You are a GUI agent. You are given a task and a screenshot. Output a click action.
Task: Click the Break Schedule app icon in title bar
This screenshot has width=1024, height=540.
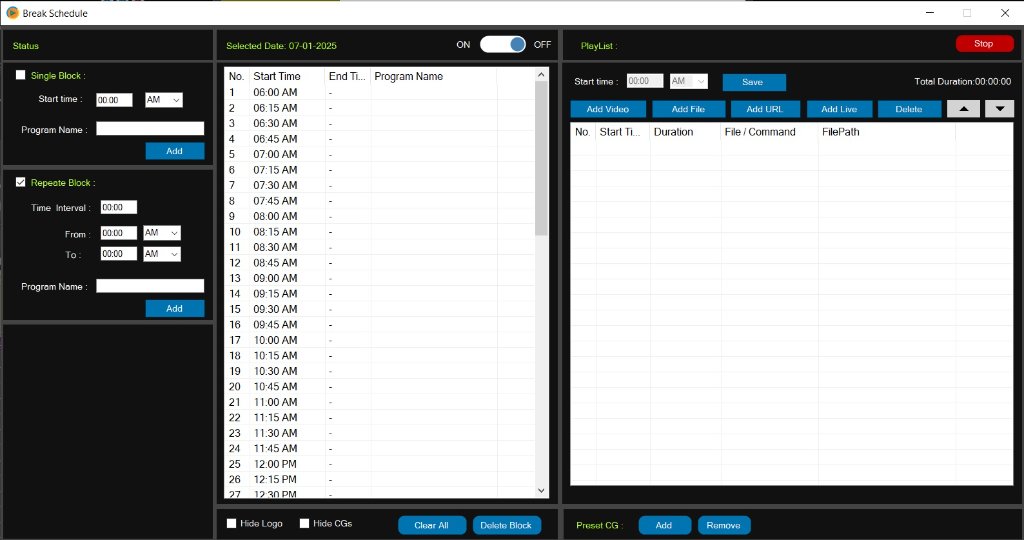tap(12, 12)
